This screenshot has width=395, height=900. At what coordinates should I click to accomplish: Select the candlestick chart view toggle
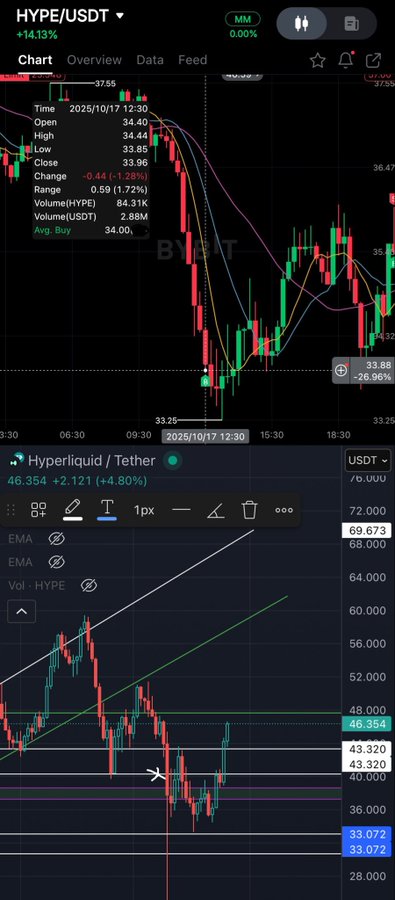point(301,24)
